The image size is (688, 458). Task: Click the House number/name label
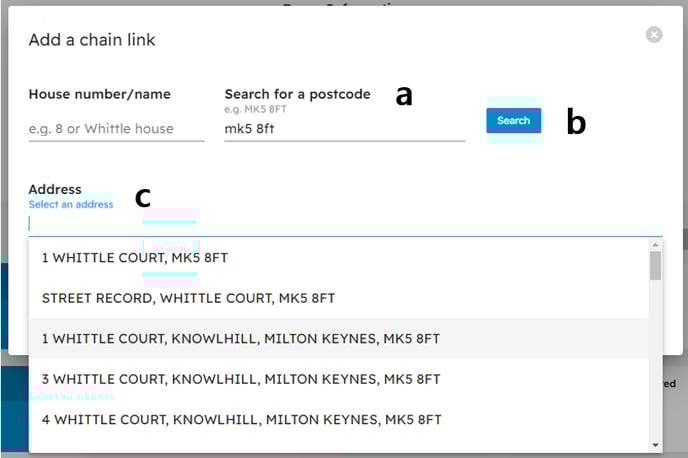pos(100,94)
